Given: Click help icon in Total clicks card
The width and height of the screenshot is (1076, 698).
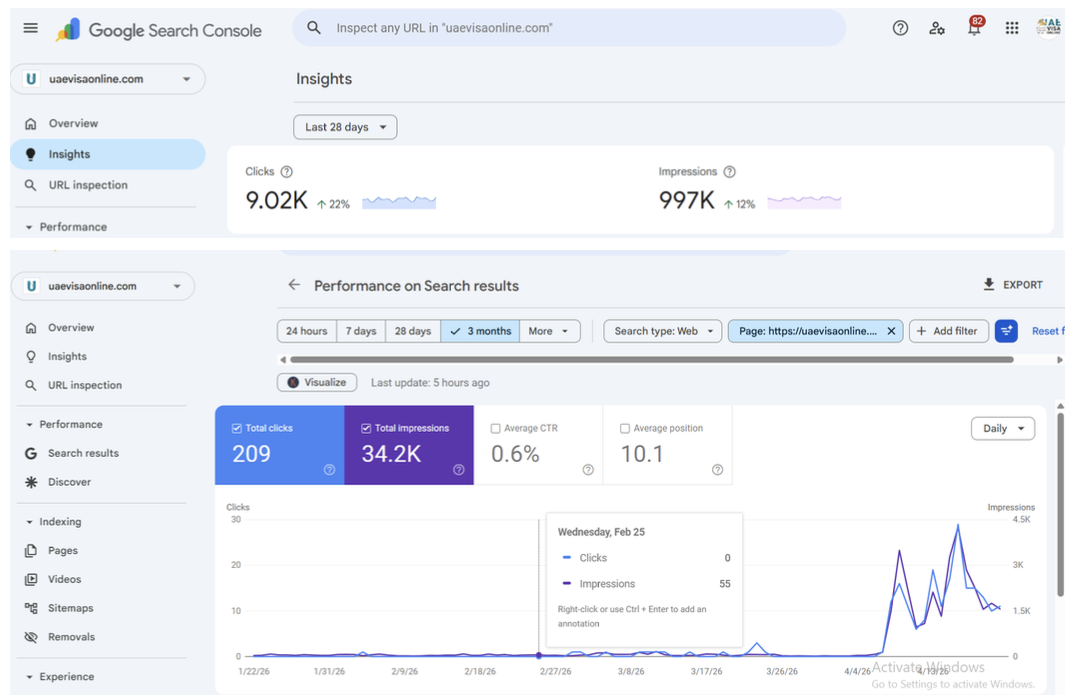Looking at the screenshot, I should [329, 469].
